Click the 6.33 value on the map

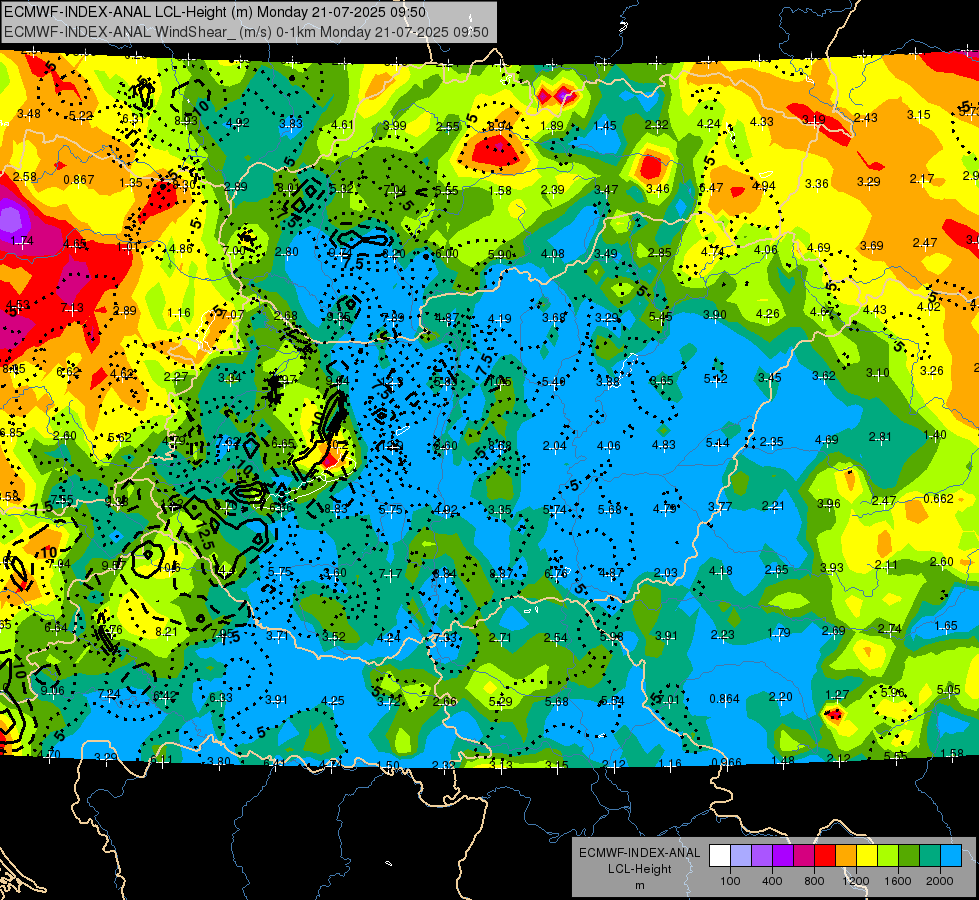220,698
